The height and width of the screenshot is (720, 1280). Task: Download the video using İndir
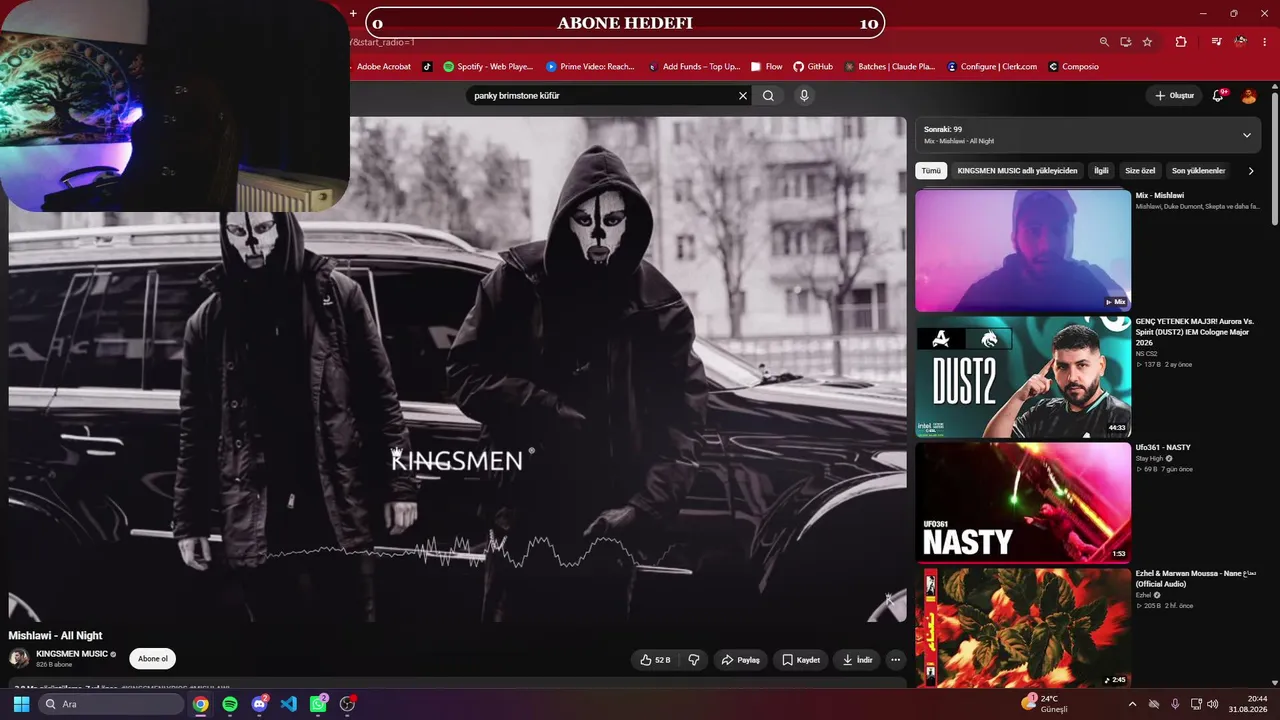[857, 660]
